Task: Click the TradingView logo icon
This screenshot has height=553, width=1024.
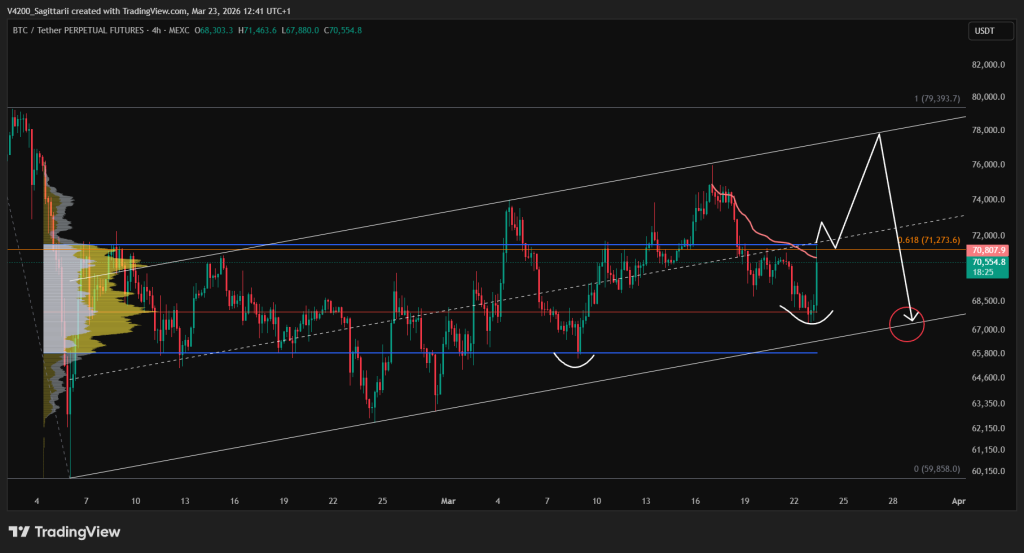Action: click(19, 530)
